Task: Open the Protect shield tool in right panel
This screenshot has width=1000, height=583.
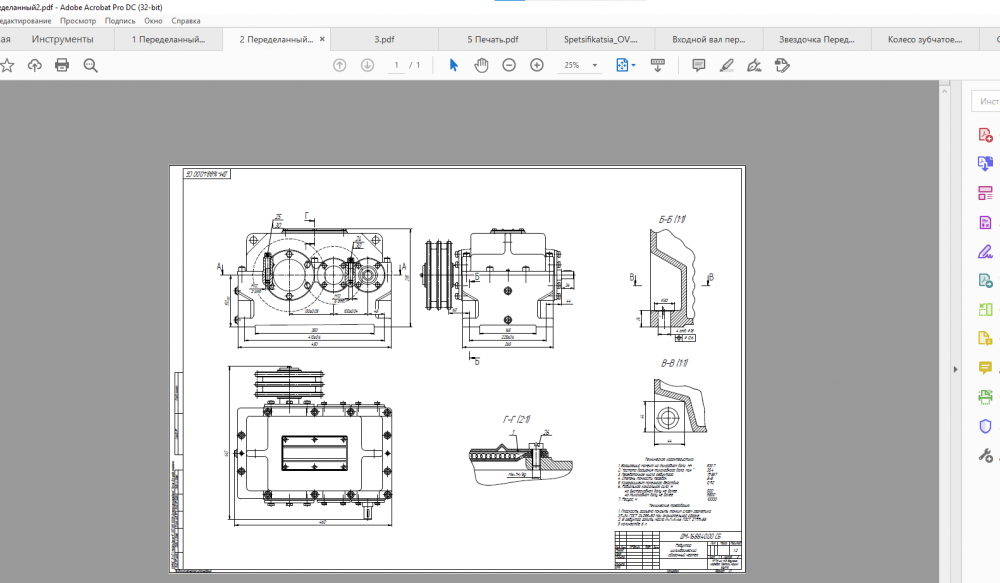Action: point(985,426)
